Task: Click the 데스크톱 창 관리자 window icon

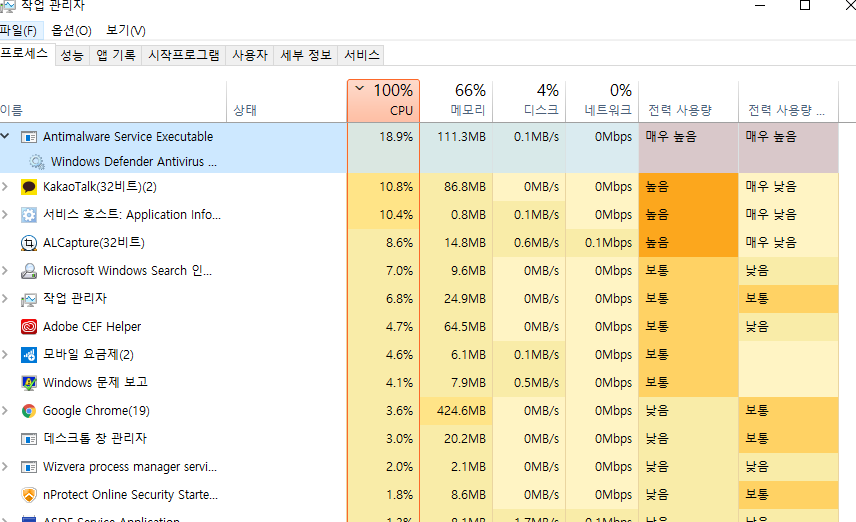Action: coord(28,439)
